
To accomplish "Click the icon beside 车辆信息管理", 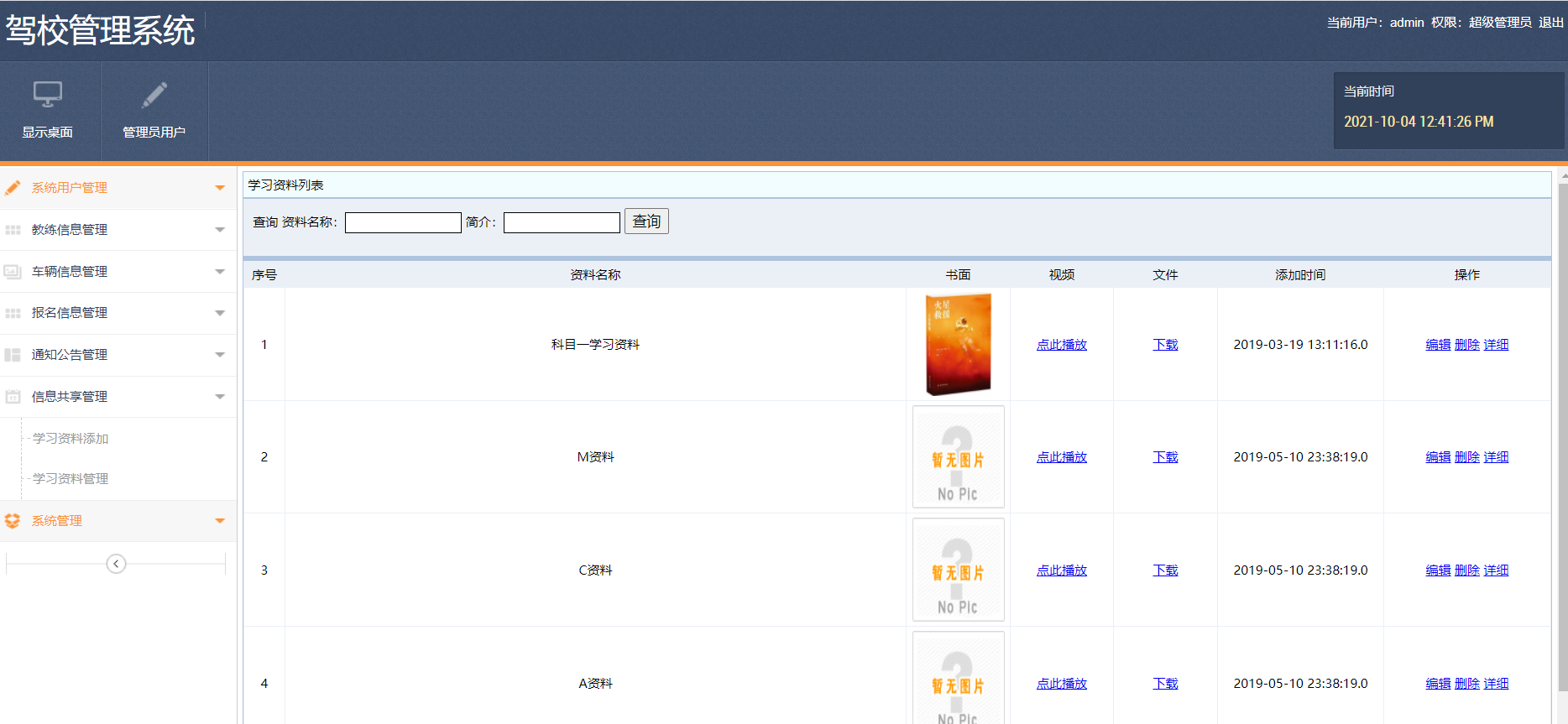I will 13,271.
